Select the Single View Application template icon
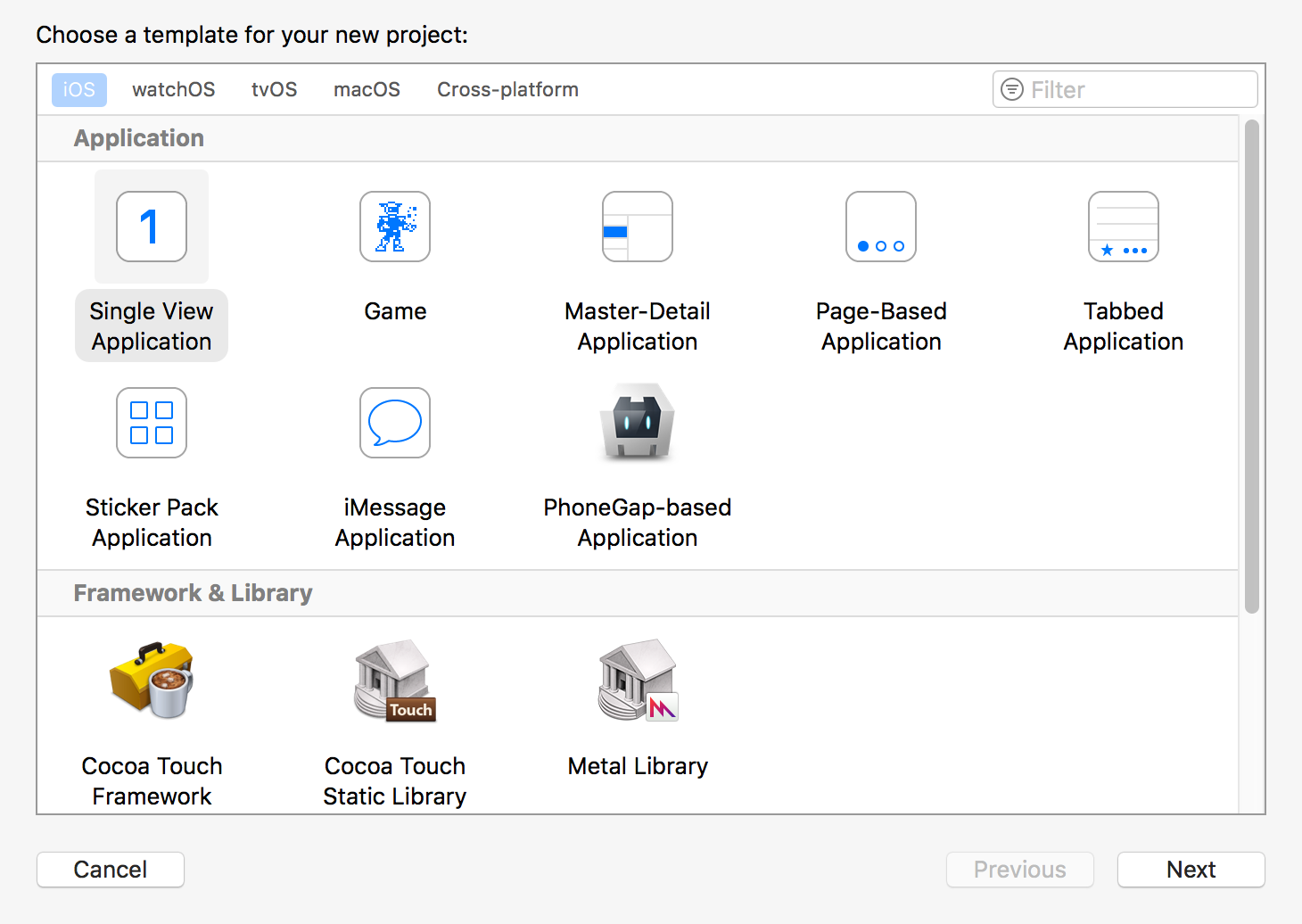Image resolution: width=1302 pixels, height=924 pixels. (x=152, y=227)
